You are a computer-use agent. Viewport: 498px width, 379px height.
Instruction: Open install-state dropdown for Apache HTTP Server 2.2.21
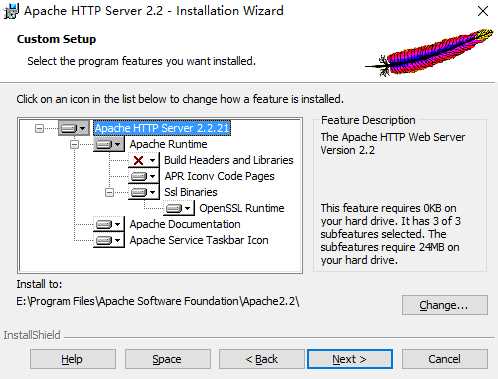coord(74,128)
